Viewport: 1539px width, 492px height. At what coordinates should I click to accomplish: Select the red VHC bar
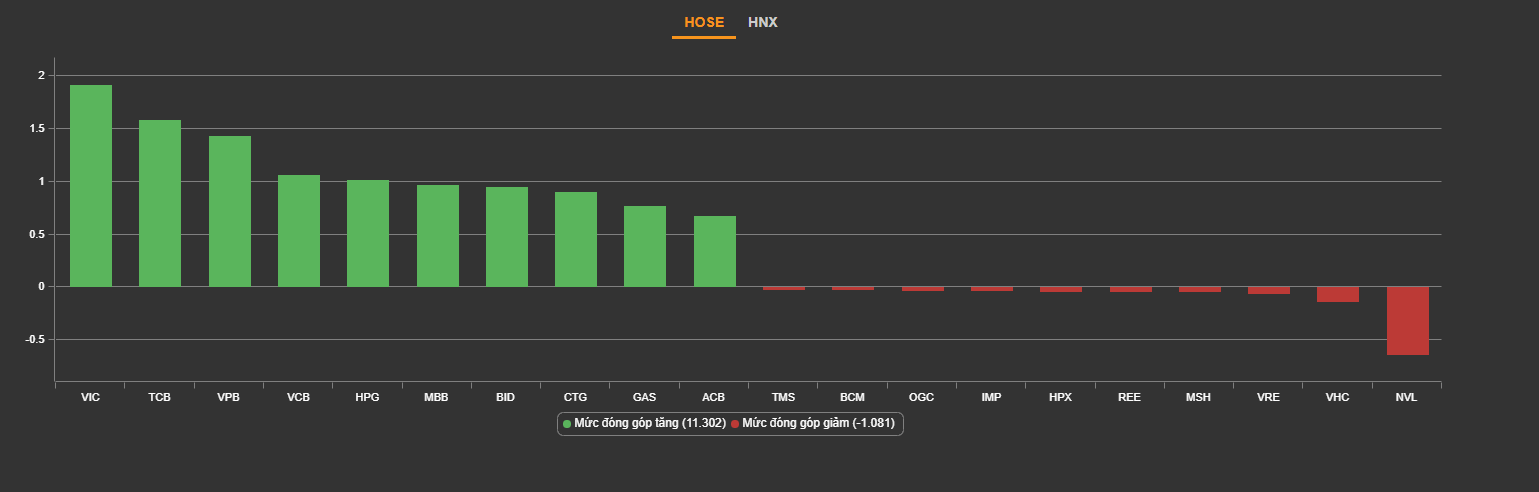1338,294
